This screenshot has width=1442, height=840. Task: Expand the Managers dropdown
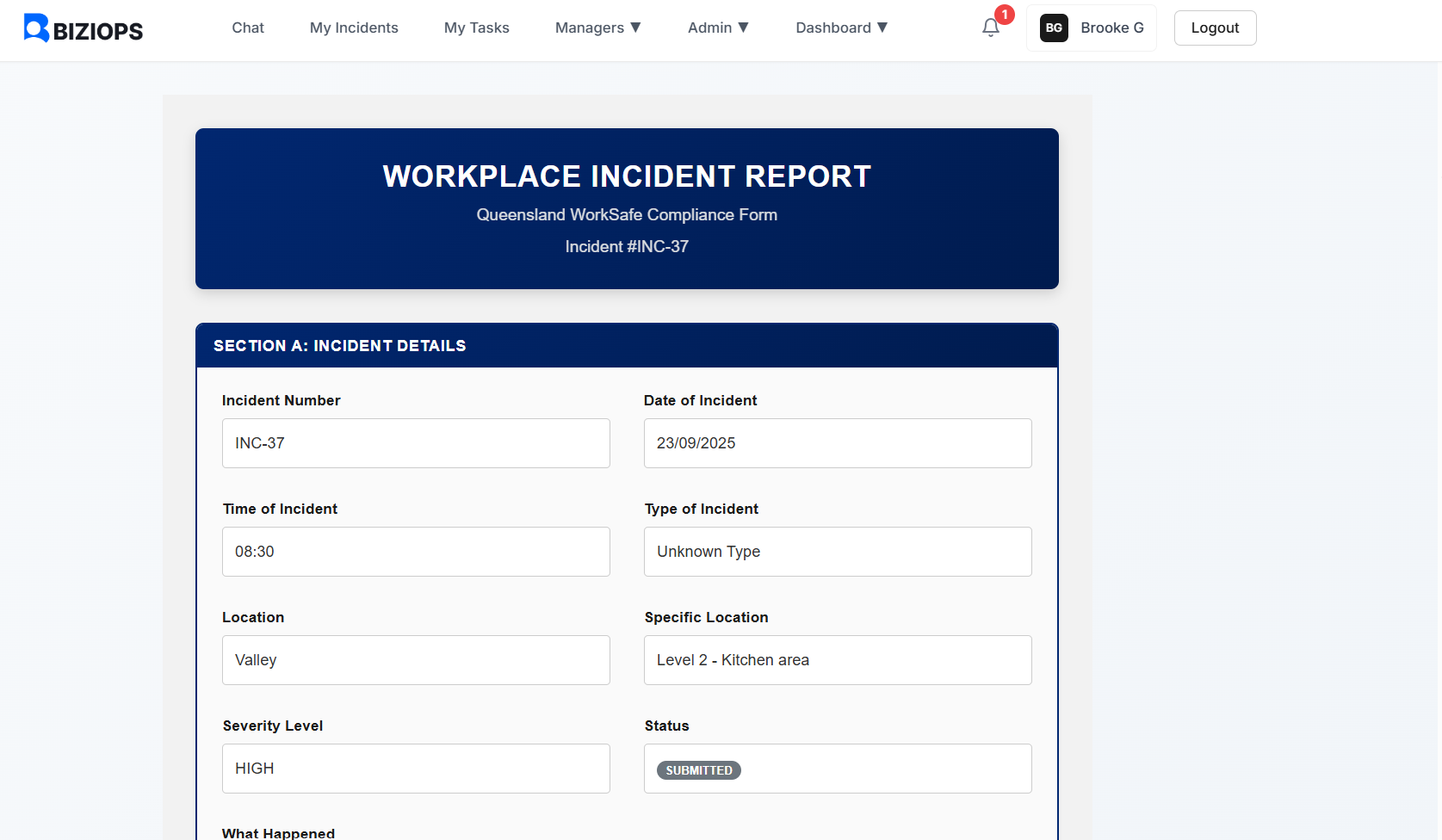(597, 28)
